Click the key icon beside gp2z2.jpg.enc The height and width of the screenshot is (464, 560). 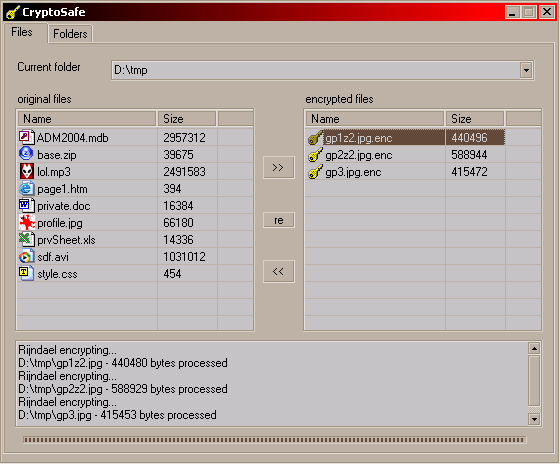click(315, 155)
